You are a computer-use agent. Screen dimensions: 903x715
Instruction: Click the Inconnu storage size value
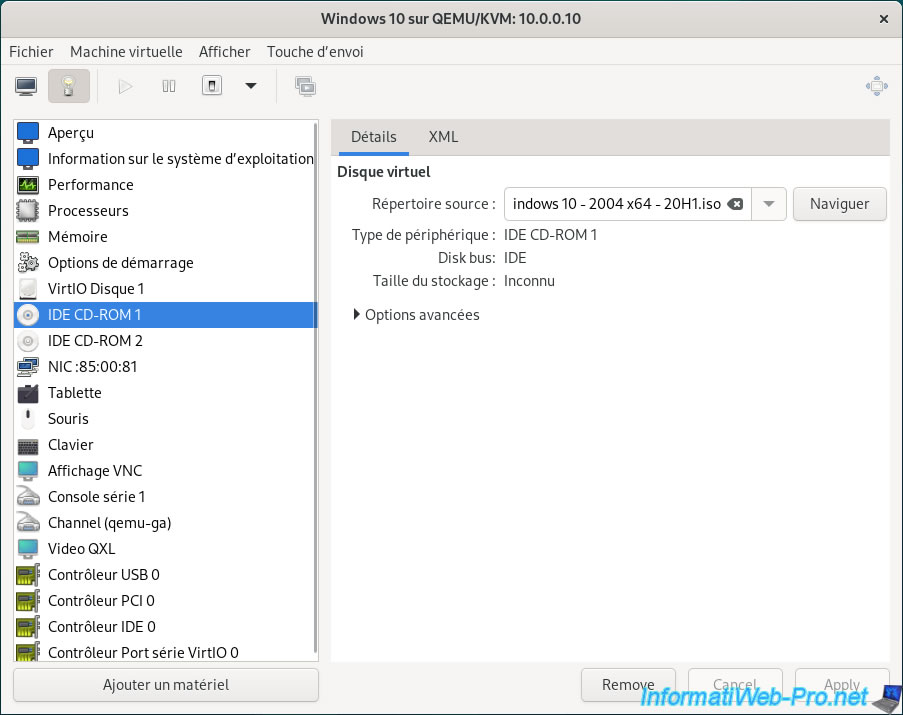[529, 281]
